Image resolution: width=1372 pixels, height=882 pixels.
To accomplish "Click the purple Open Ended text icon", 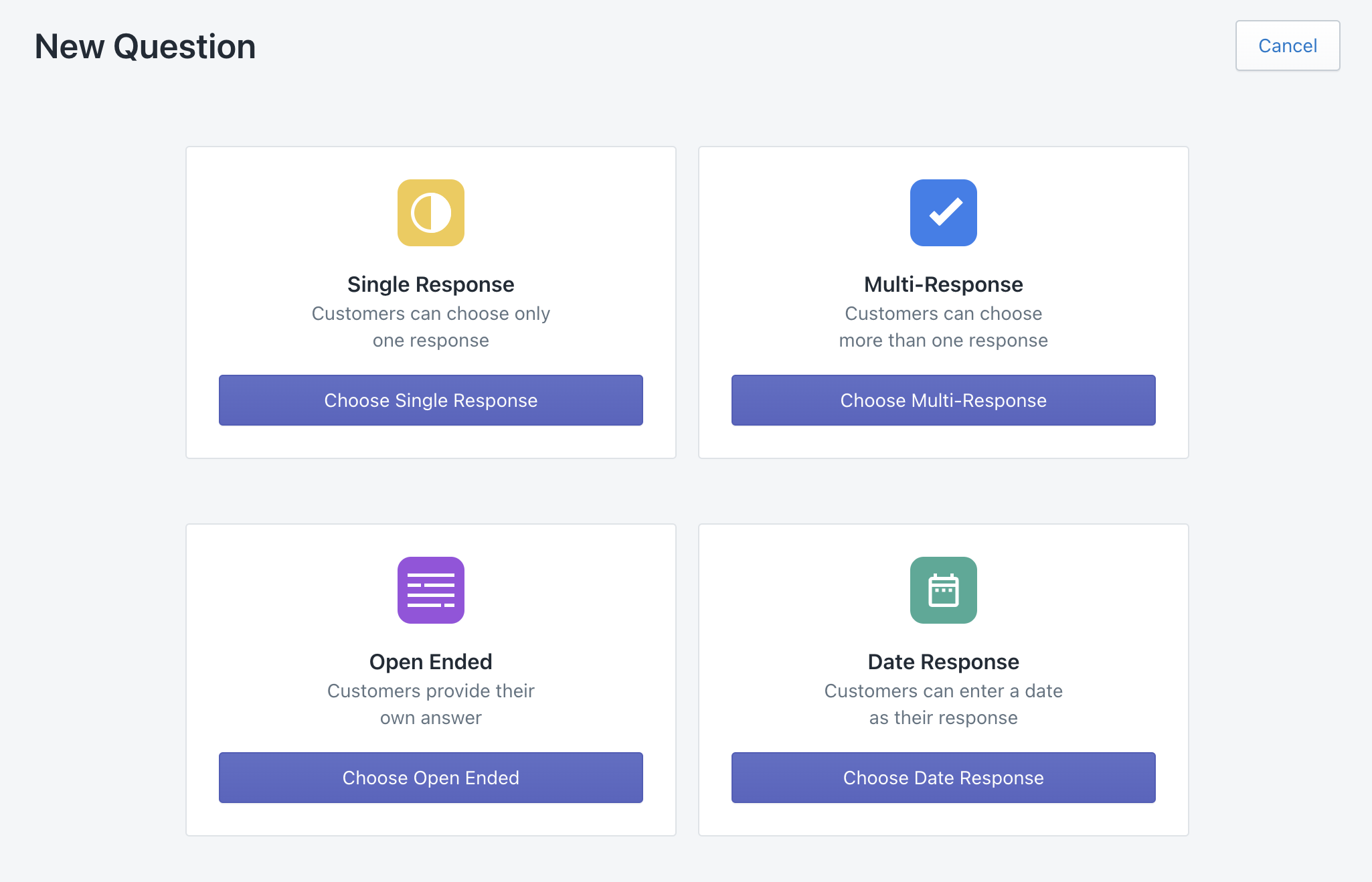I will [430, 590].
